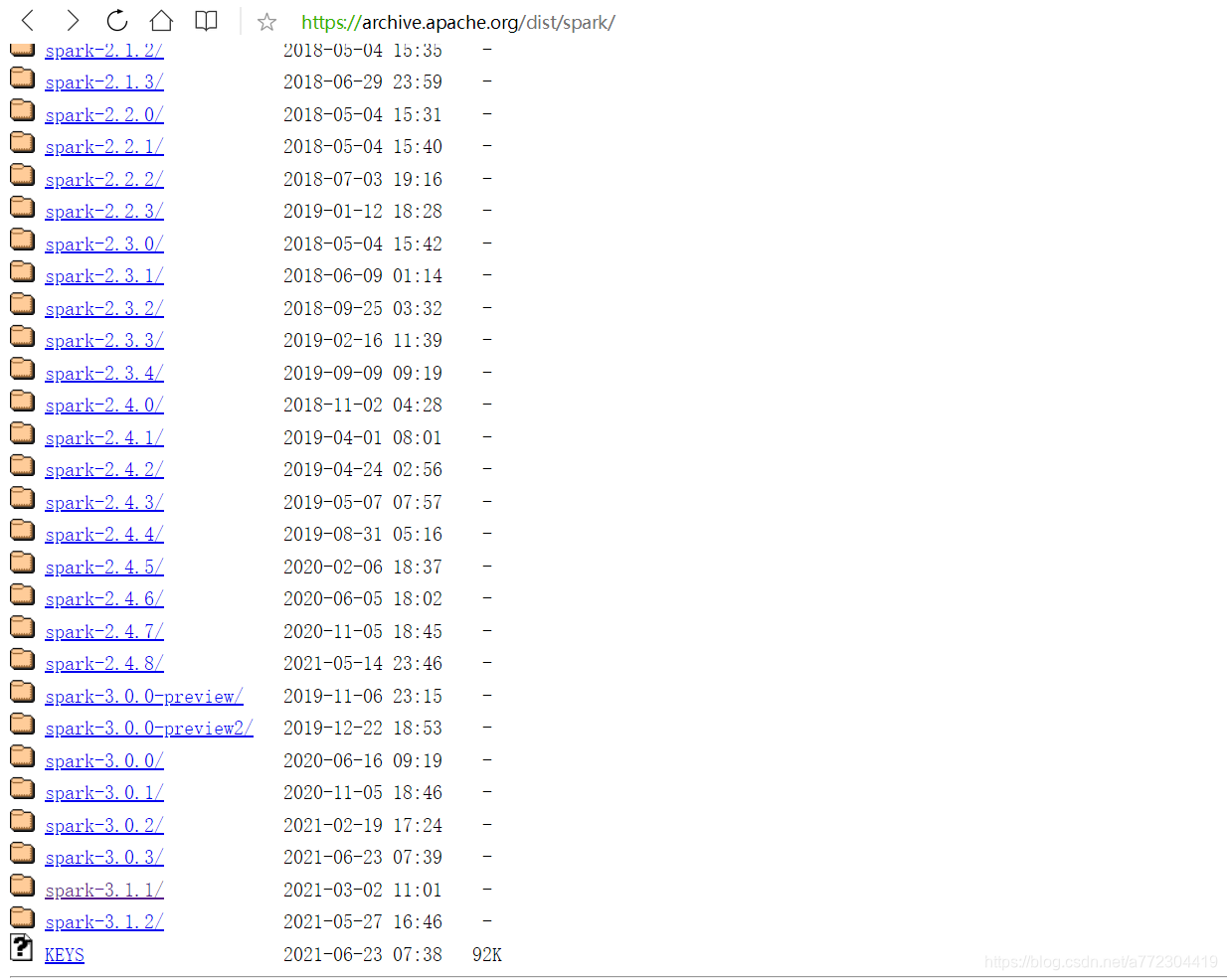This screenshot has width=1227, height=980.
Task: Open the spark-3.0.2/ directory link
Action: click(104, 826)
